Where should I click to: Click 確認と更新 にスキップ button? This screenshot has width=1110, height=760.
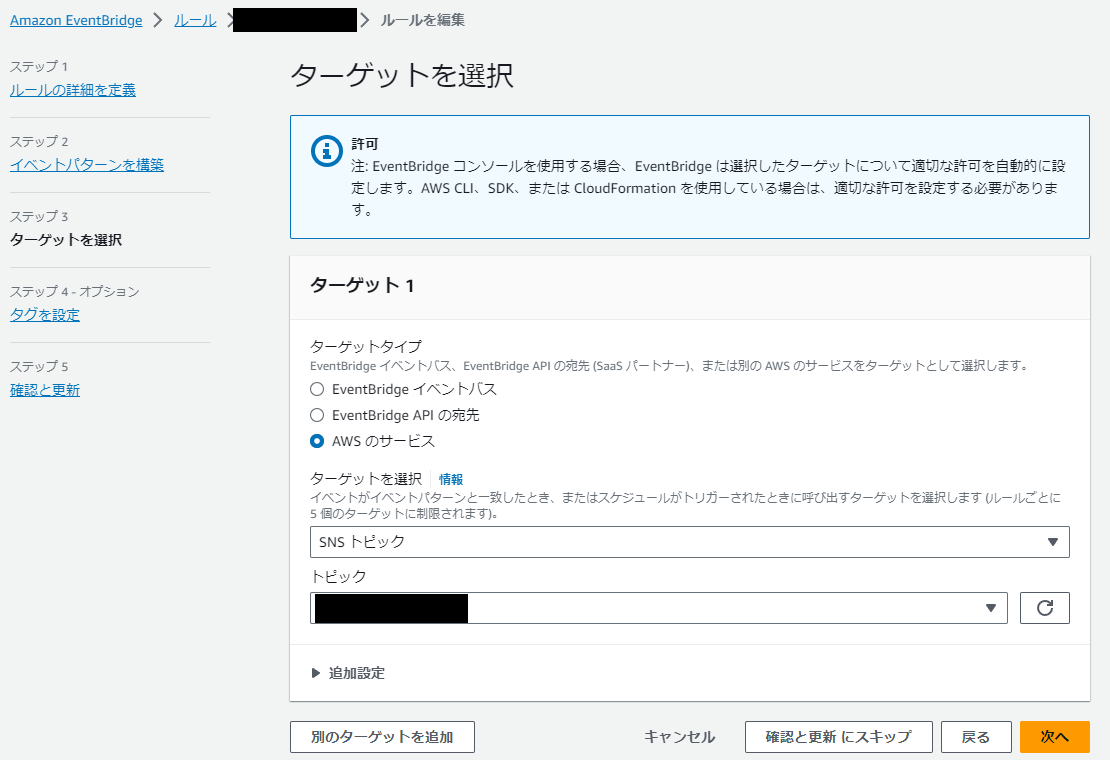click(838, 737)
